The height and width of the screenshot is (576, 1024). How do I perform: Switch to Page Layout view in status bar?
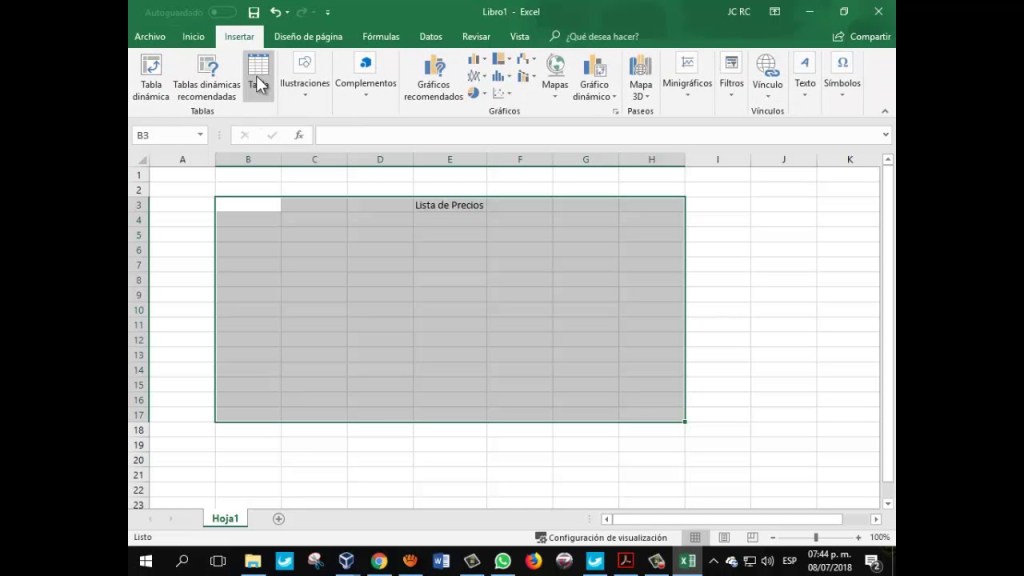724,537
